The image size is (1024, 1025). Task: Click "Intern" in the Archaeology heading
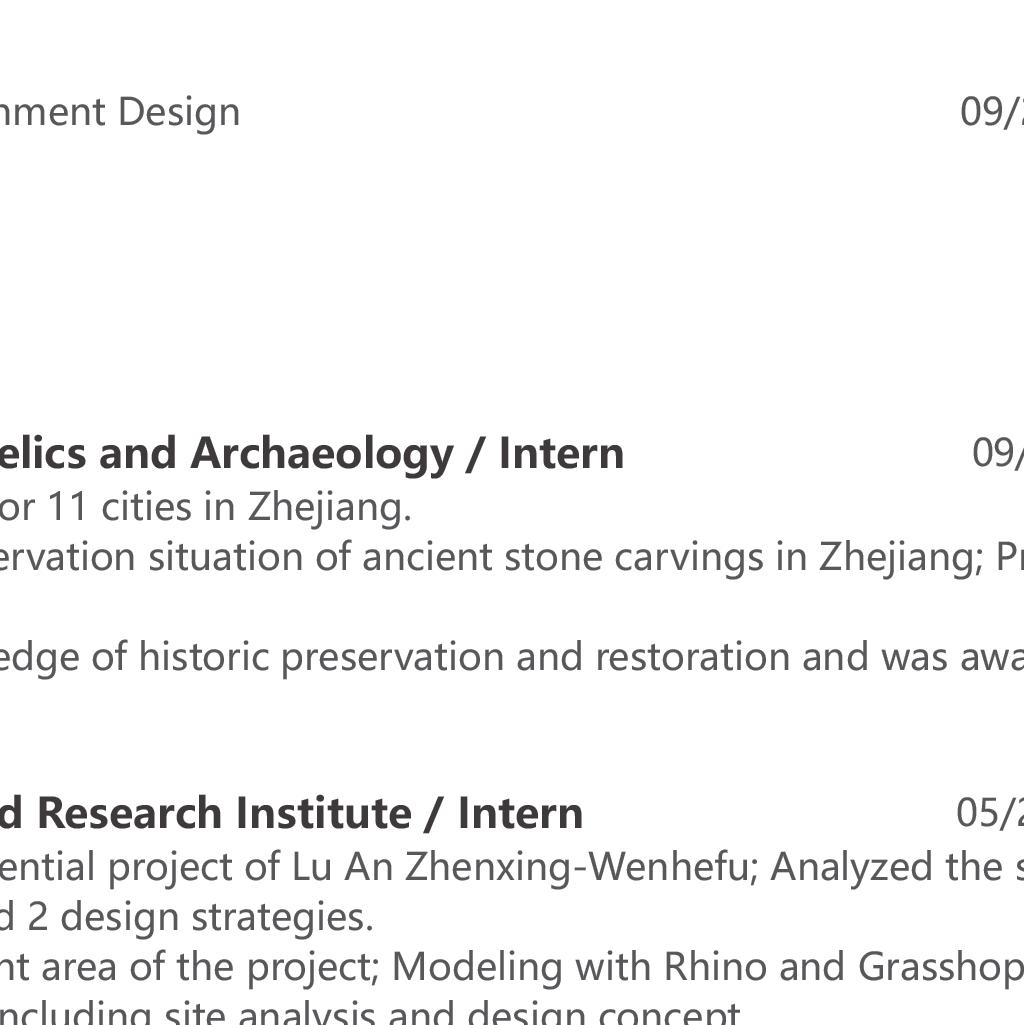[x=561, y=453]
